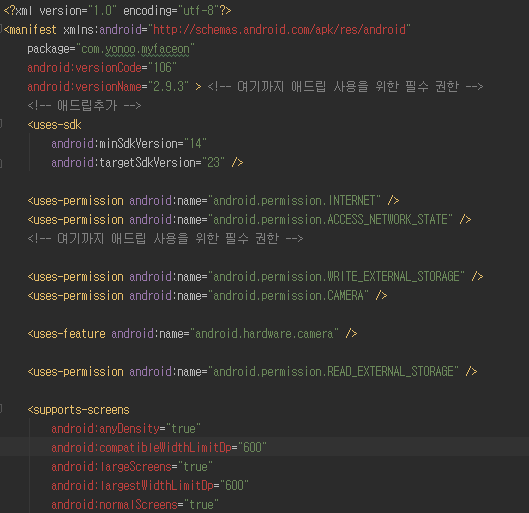Click the normalScreens attribute line

(135, 505)
